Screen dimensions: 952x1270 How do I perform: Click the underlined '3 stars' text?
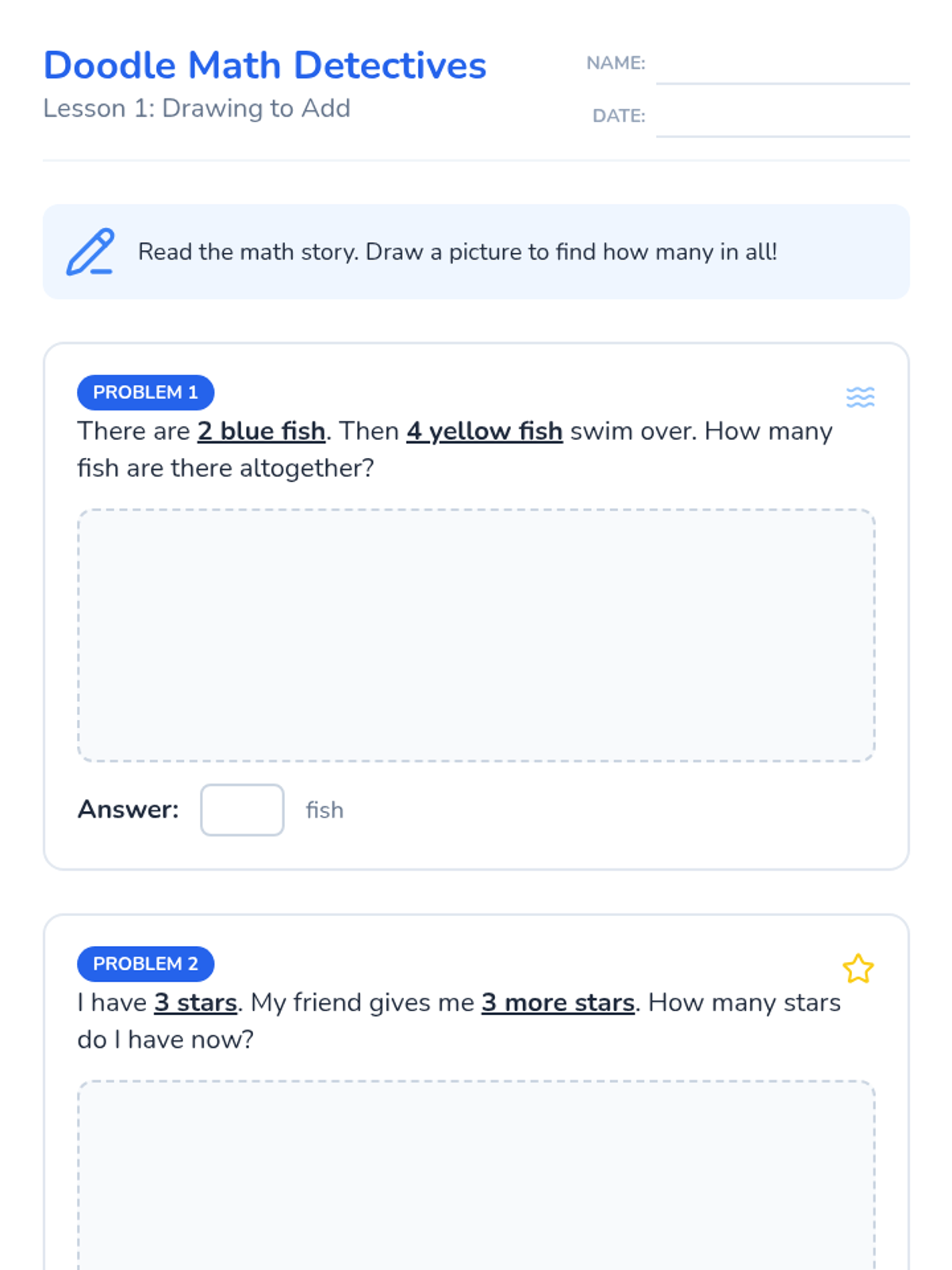click(196, 1003)
